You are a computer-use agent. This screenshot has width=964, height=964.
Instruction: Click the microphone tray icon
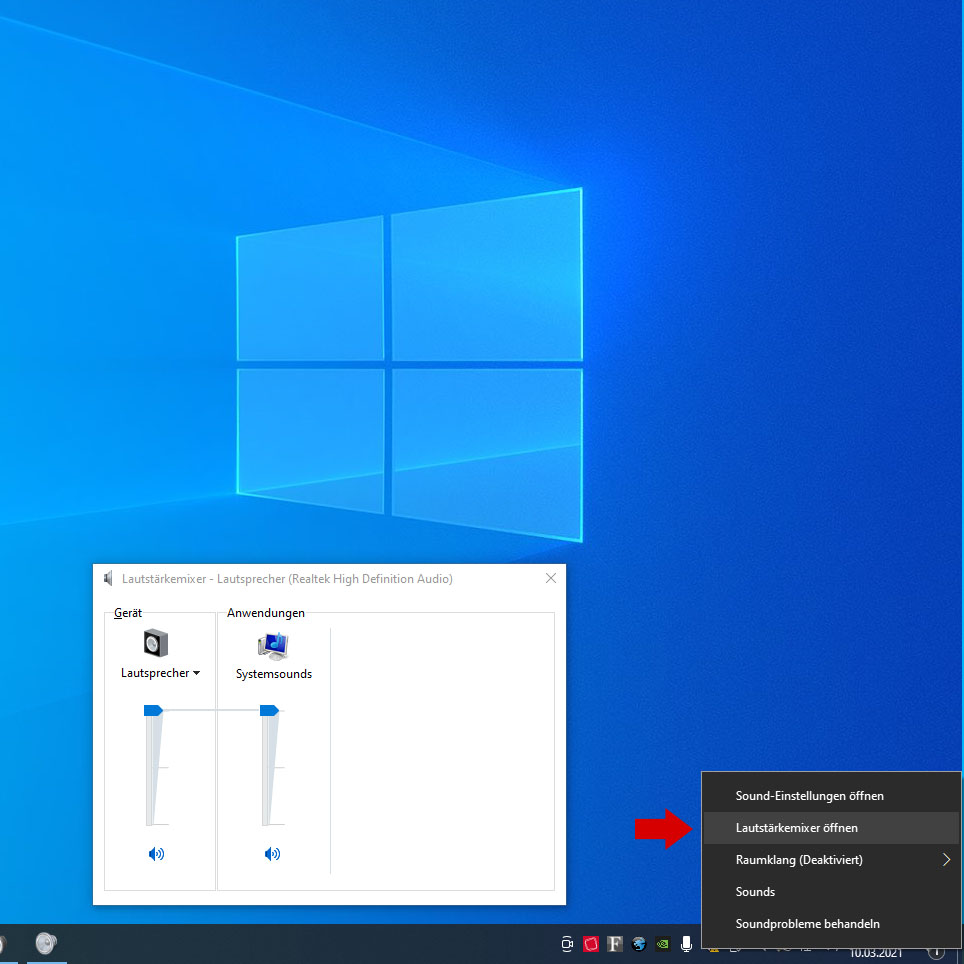pos(687,944)
